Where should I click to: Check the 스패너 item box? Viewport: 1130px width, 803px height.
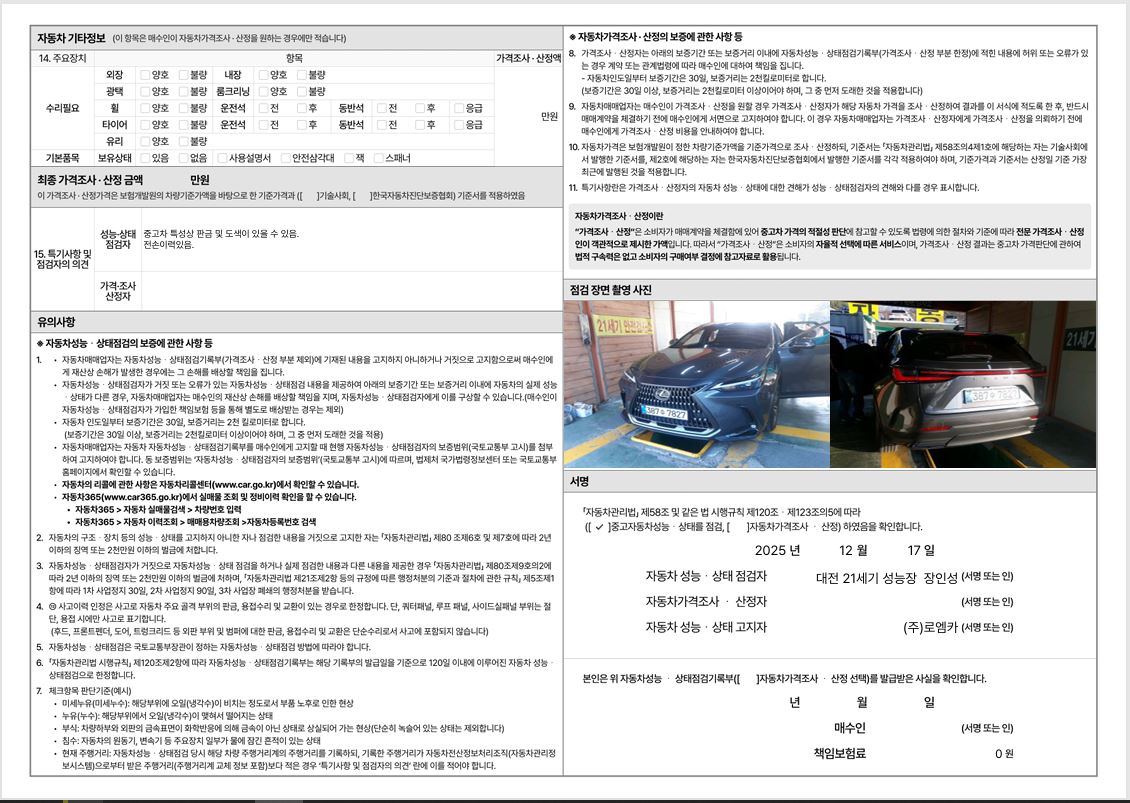pyautogui.click(x=378, y=158)
